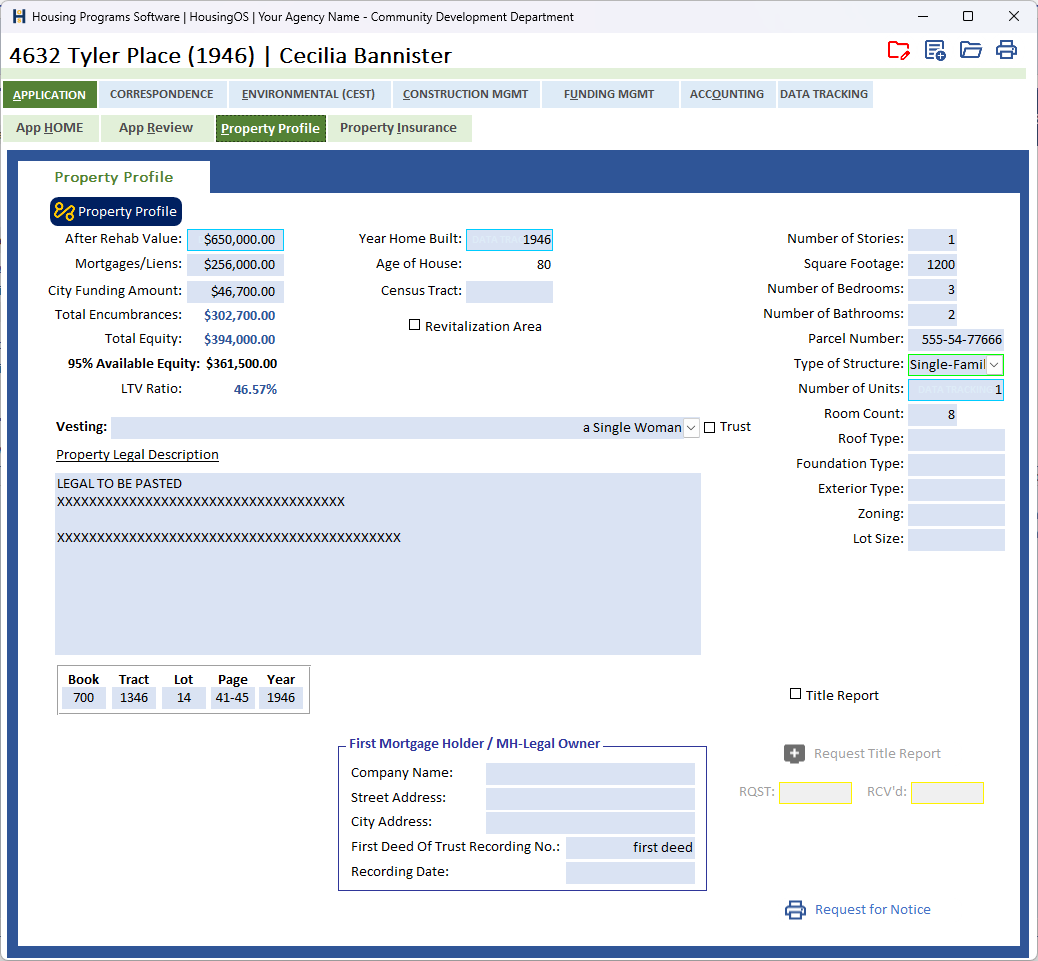Open the Data Tracking tab
Viewport: 1038px width, 961px height.
tap(824, 94)
